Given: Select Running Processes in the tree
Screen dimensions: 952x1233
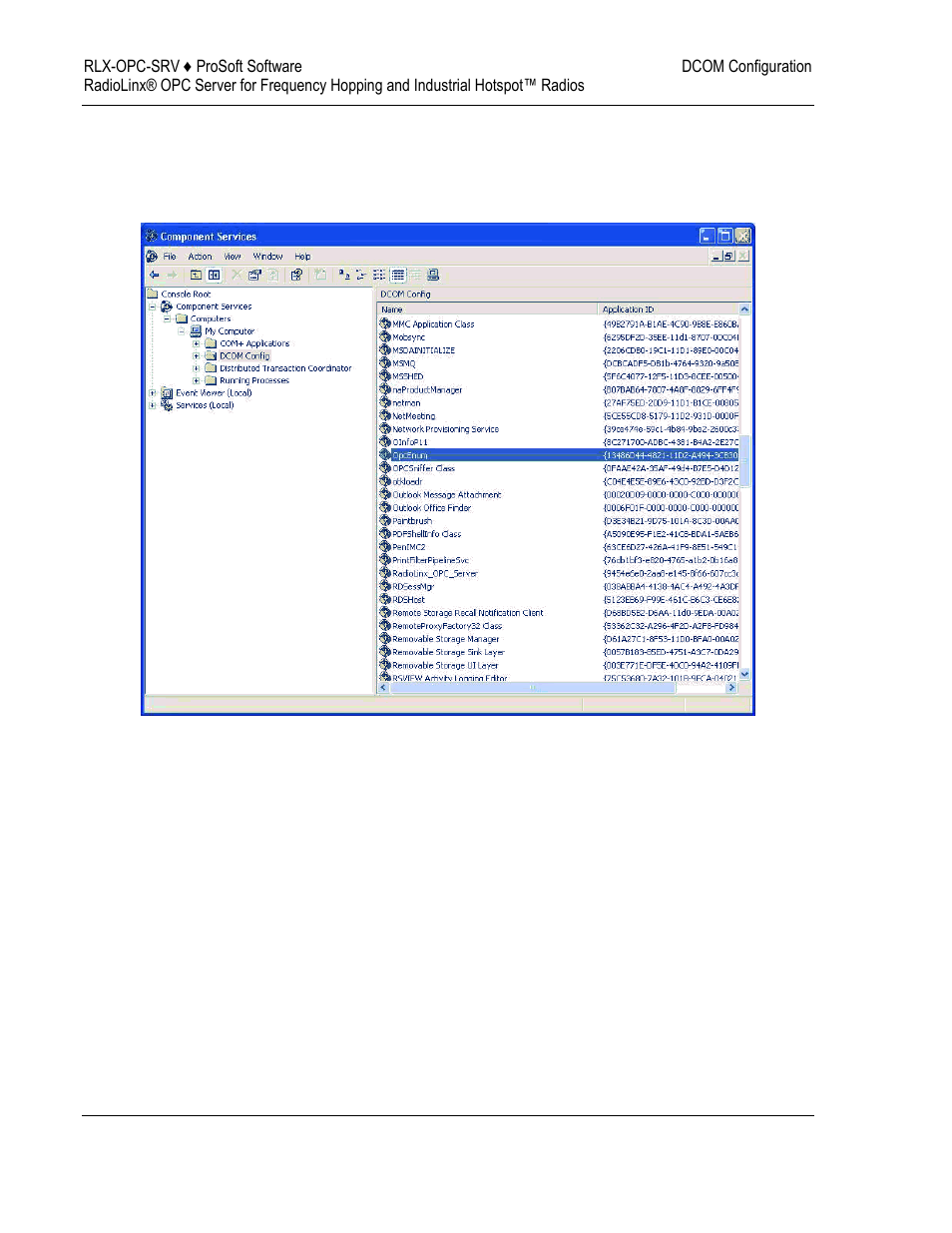Looking at the screenshot, I should click(254, 380).
